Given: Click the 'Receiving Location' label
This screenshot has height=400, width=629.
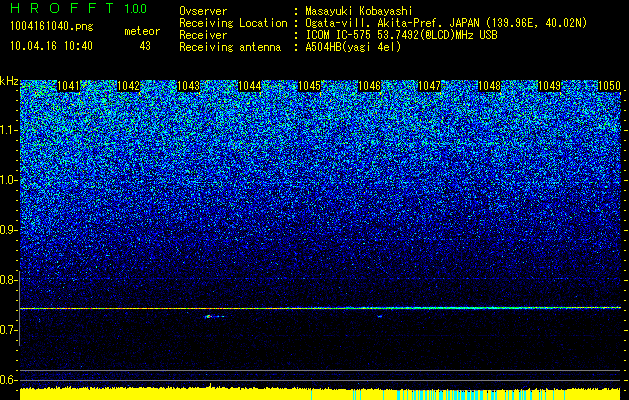Looking at the screenshot, I should click(233, 23).
